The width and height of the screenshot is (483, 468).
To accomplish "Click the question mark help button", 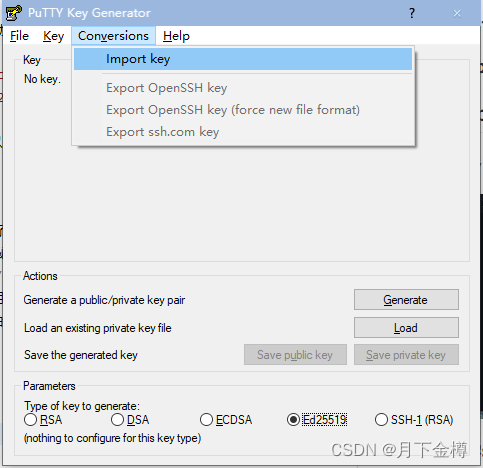I will 412,13.
